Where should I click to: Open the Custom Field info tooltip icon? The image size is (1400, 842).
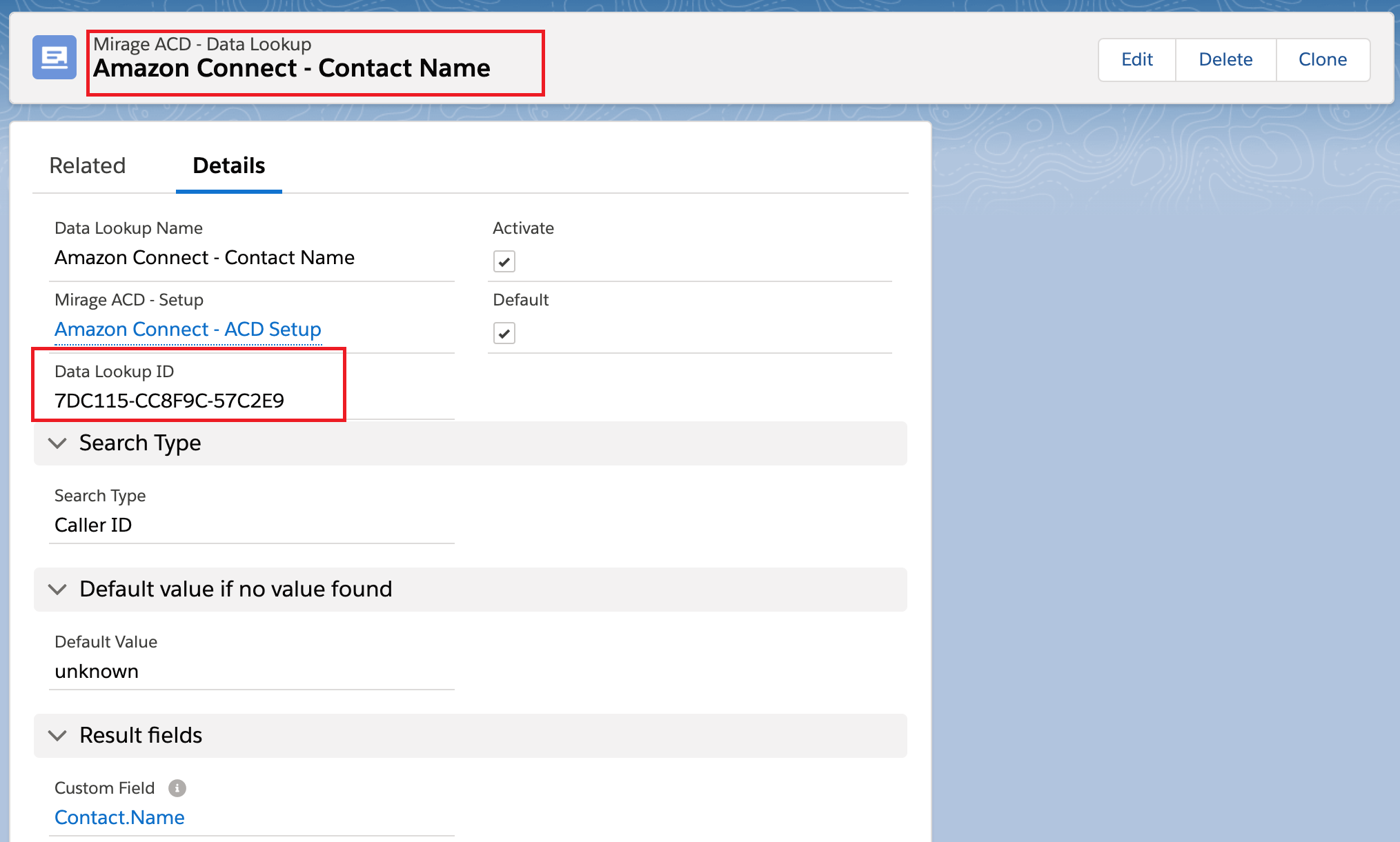pos(177,788)
